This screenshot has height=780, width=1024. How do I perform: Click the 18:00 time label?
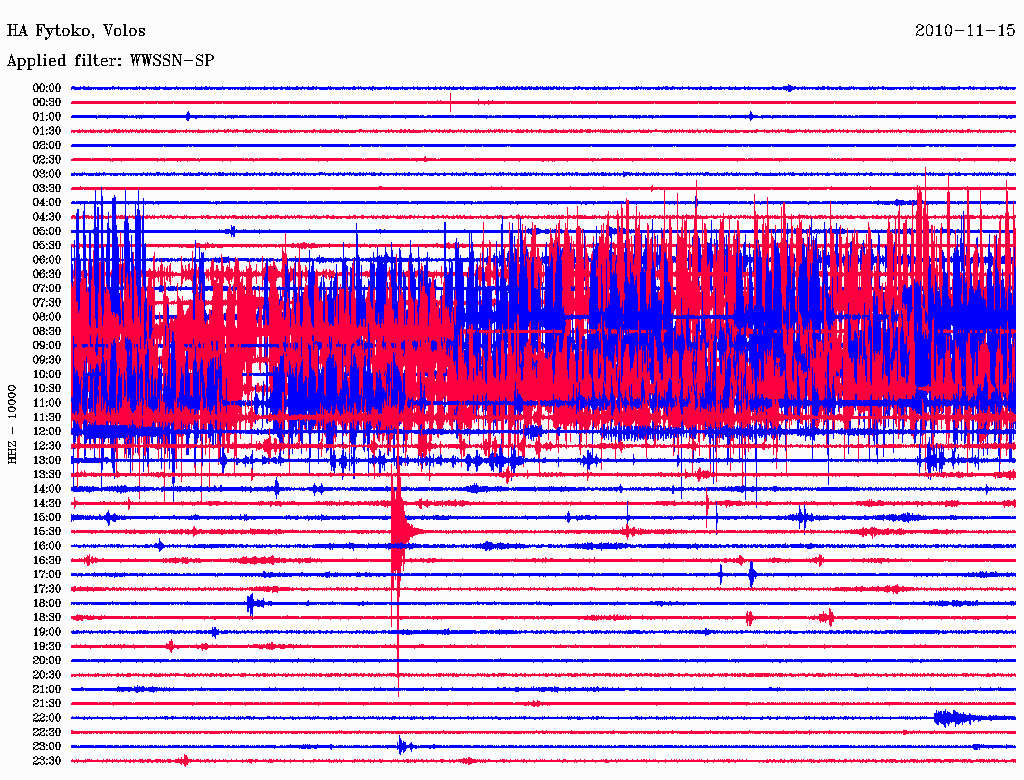tap(47, 604)
